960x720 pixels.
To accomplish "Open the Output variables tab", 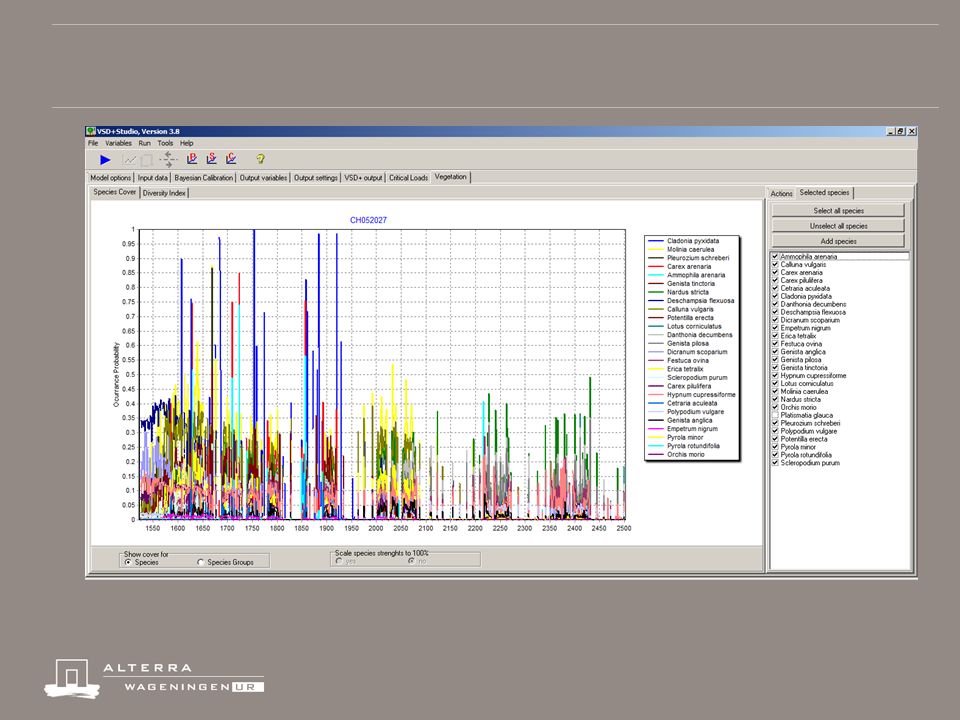I will click(x=263, y=178).
